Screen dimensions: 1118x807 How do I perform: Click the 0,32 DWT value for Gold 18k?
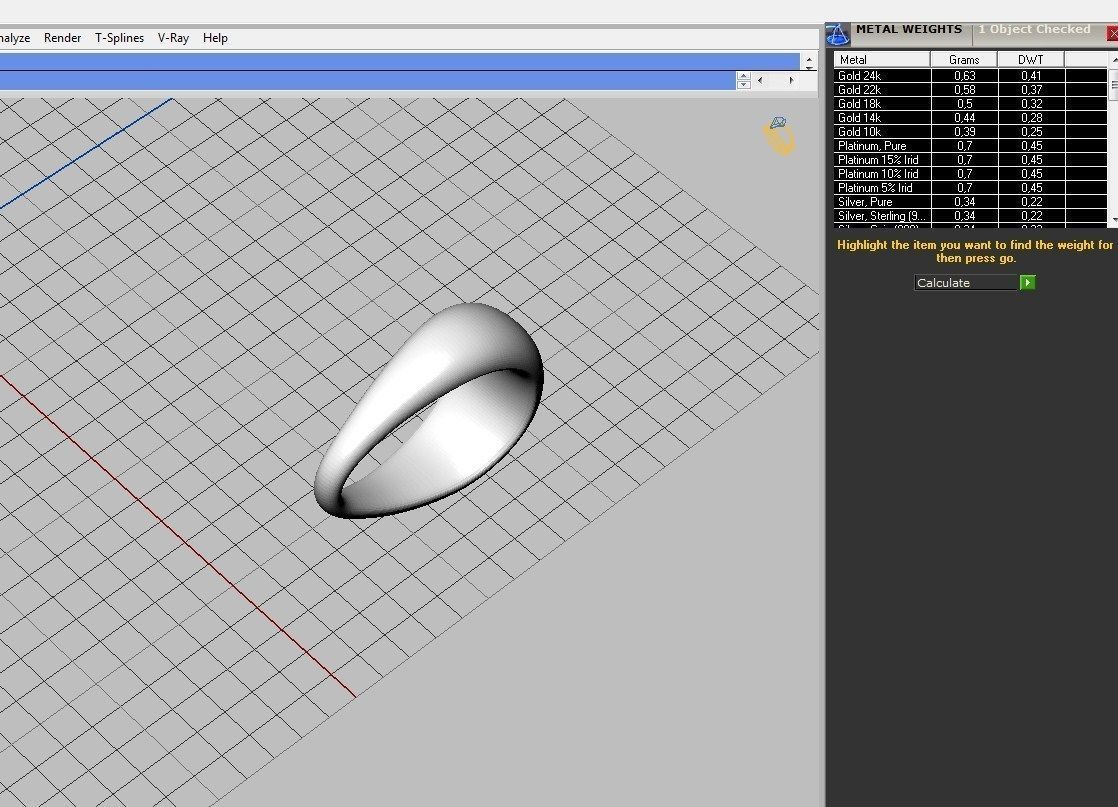[1031, 103]
